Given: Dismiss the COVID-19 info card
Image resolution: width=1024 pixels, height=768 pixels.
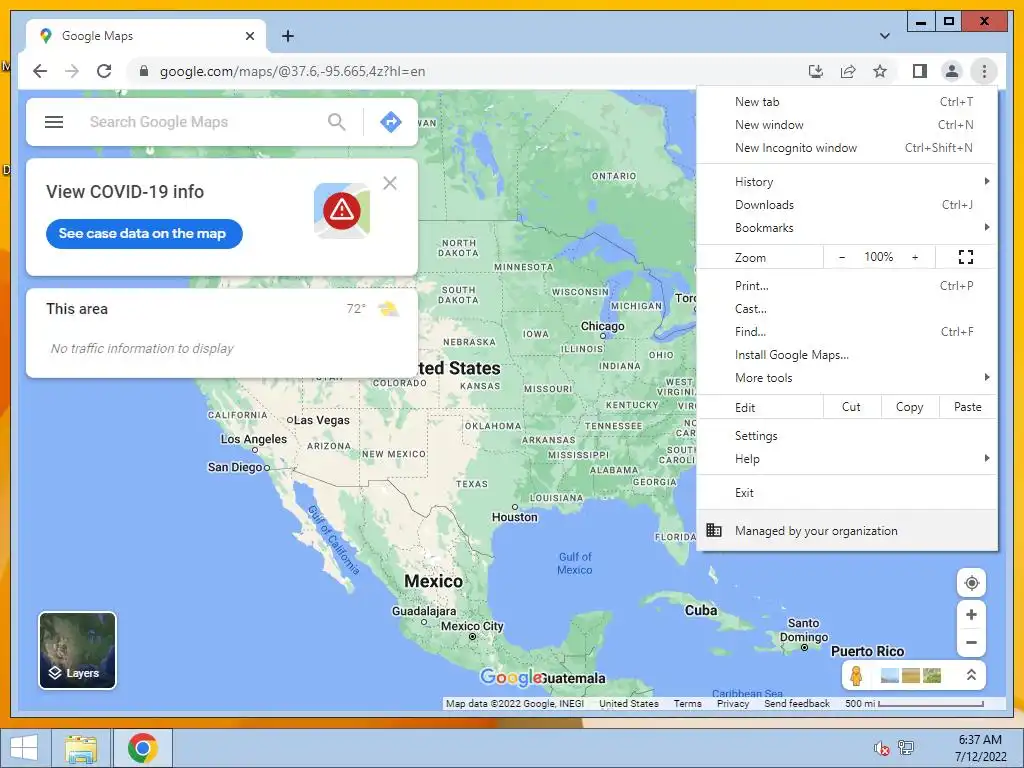Looking at the screenshot, I should [x=390, y=184].
